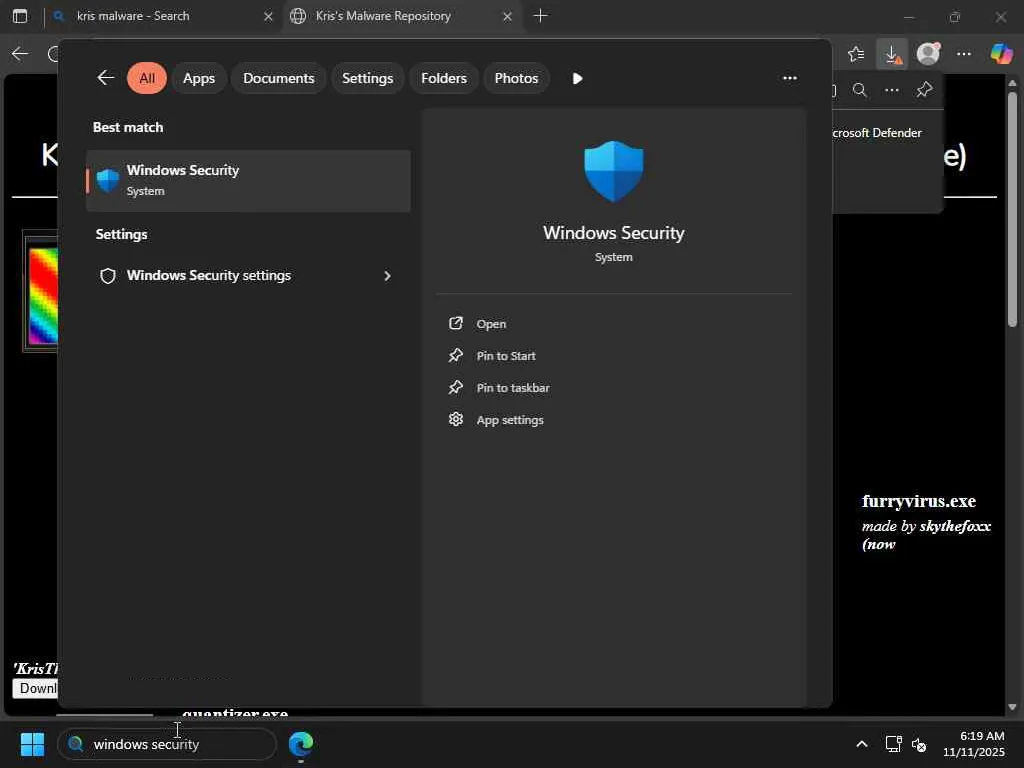The image size is (1024, 768).
Task: Close the kris malware Search tab
Action: tap(268, 16)
